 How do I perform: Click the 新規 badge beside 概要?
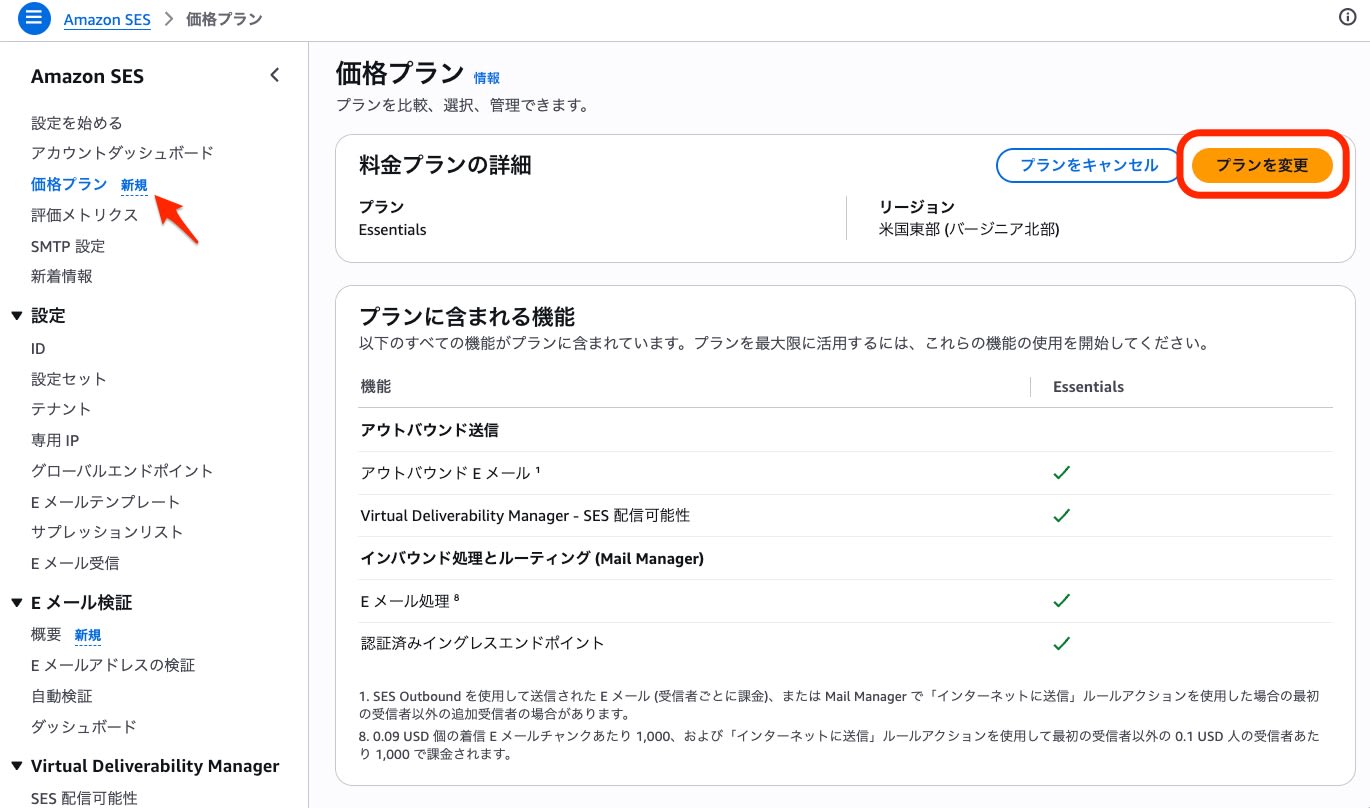click(x=88, y=636)
